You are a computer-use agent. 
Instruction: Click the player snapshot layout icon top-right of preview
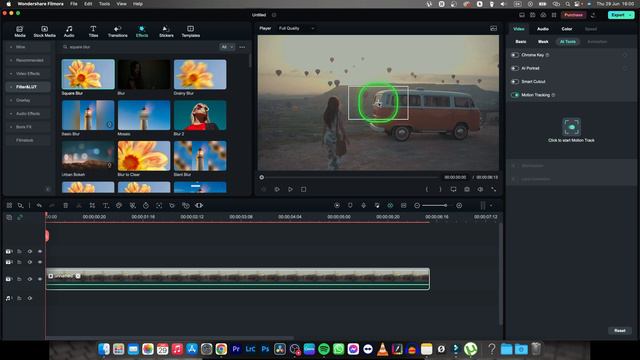click(493, 28)
